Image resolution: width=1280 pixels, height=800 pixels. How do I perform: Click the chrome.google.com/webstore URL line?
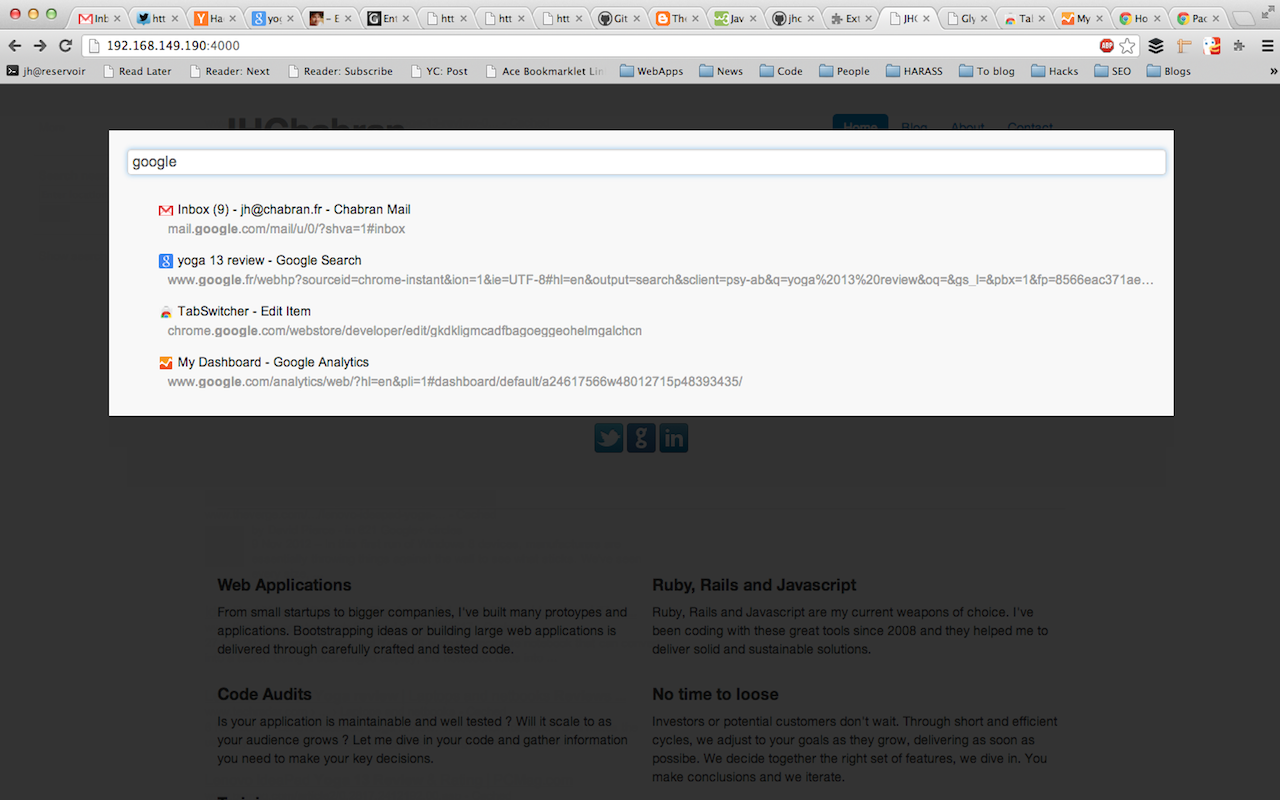[404, 331]
